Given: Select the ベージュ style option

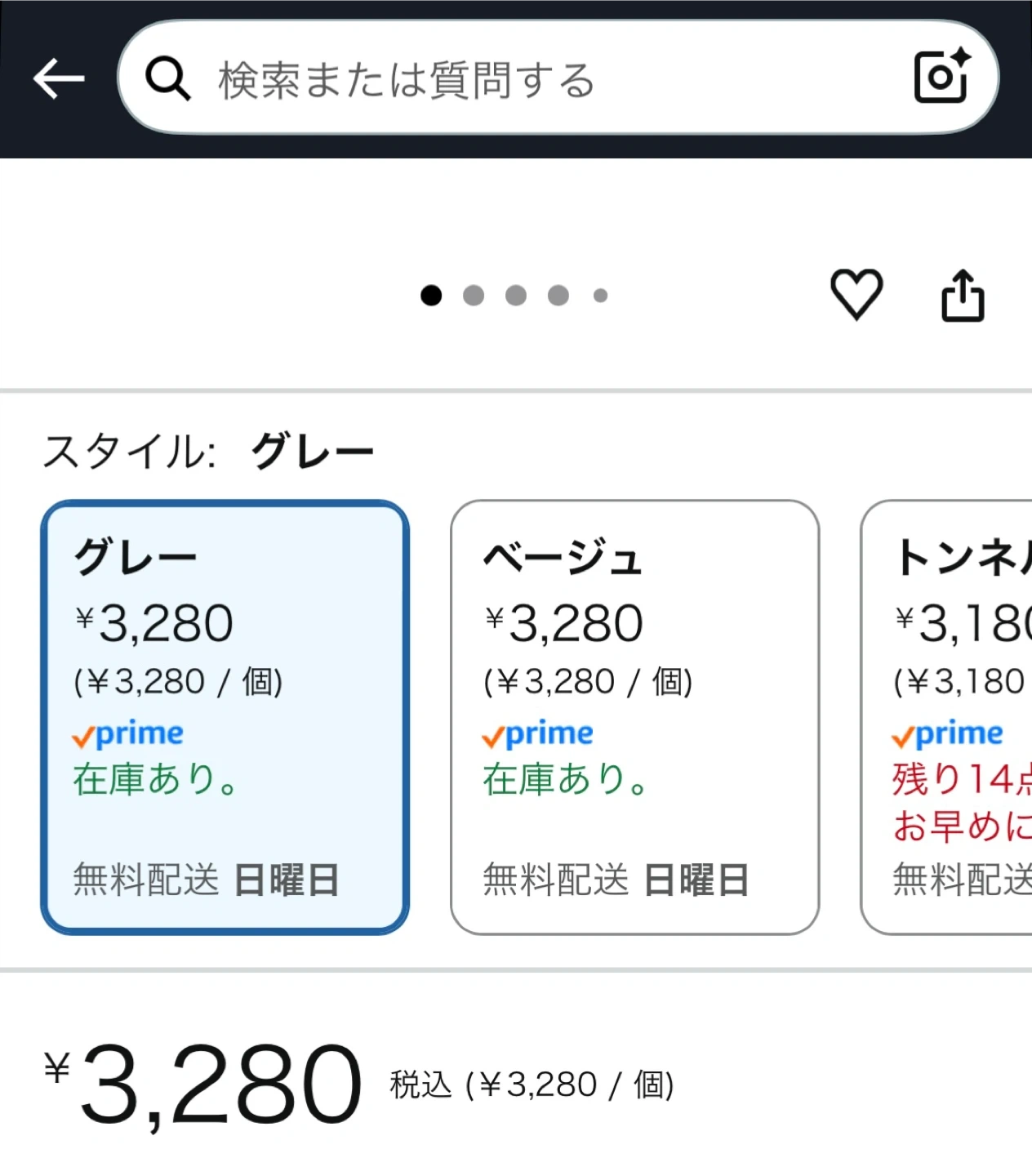Looking at the screenshot, I should point(634,716).
